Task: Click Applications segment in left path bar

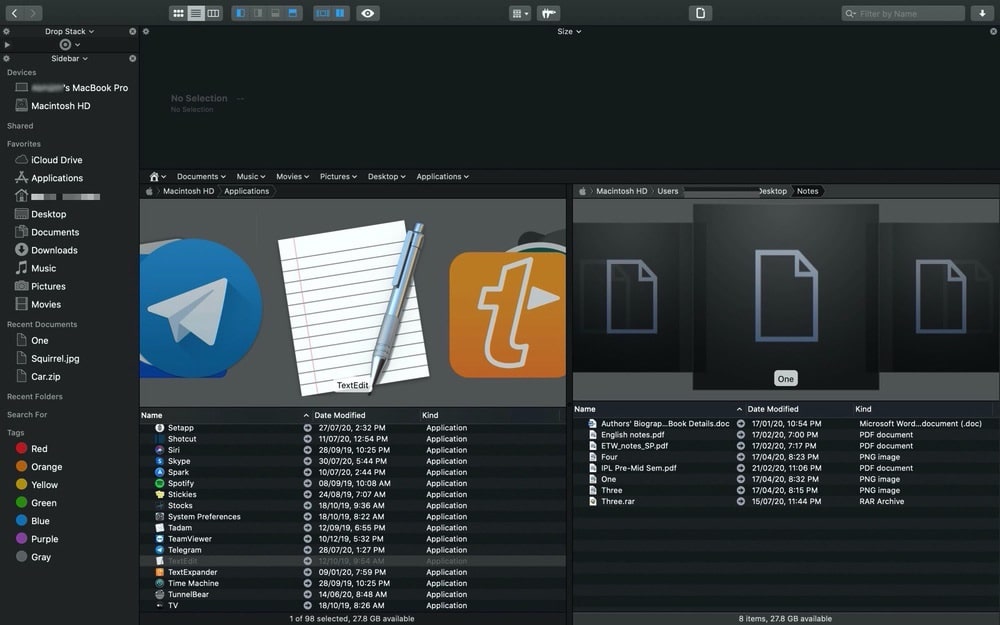Action: tap(247, 191)
